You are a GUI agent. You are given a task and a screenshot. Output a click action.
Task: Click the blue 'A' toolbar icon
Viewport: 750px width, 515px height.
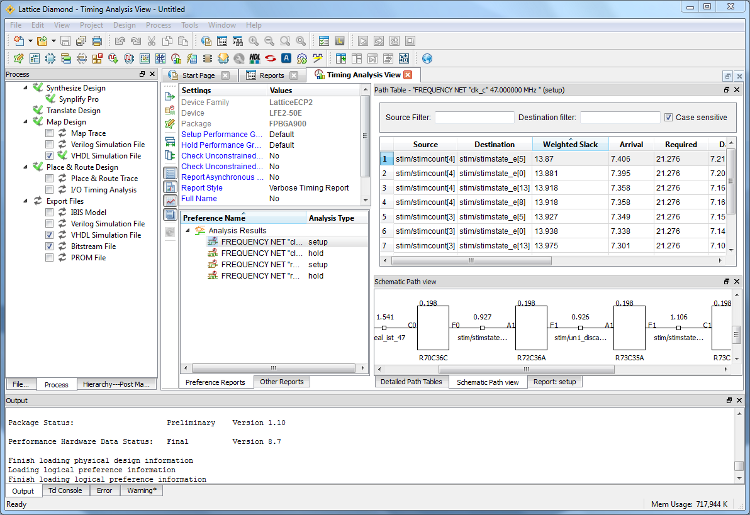pos(286,58)
